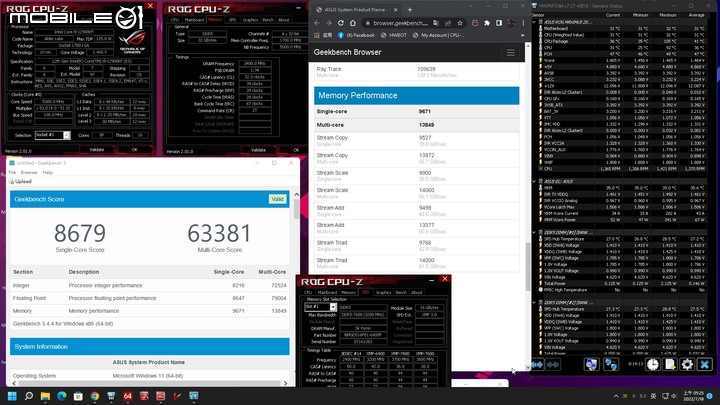Click Chrome page vertical scrollbar thumb
Screen dimensions: 720x405
[x=528, y=265]
